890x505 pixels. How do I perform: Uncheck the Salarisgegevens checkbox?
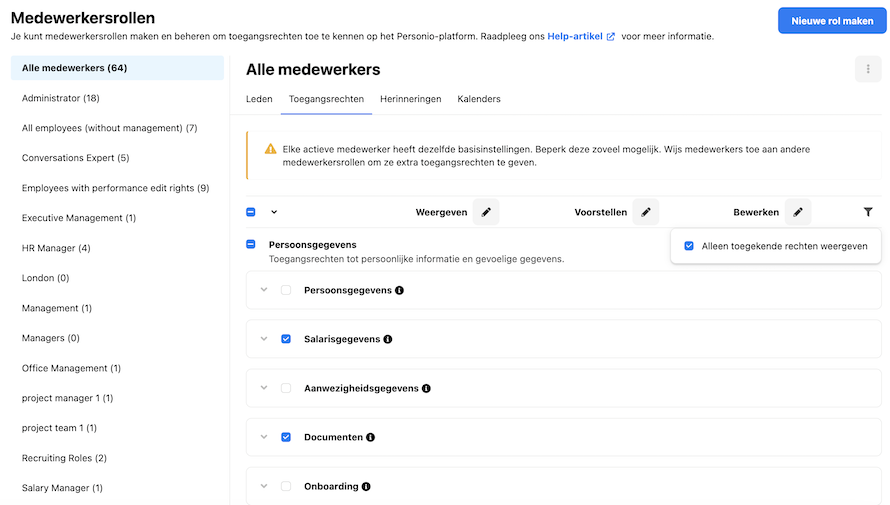(286, 339)
